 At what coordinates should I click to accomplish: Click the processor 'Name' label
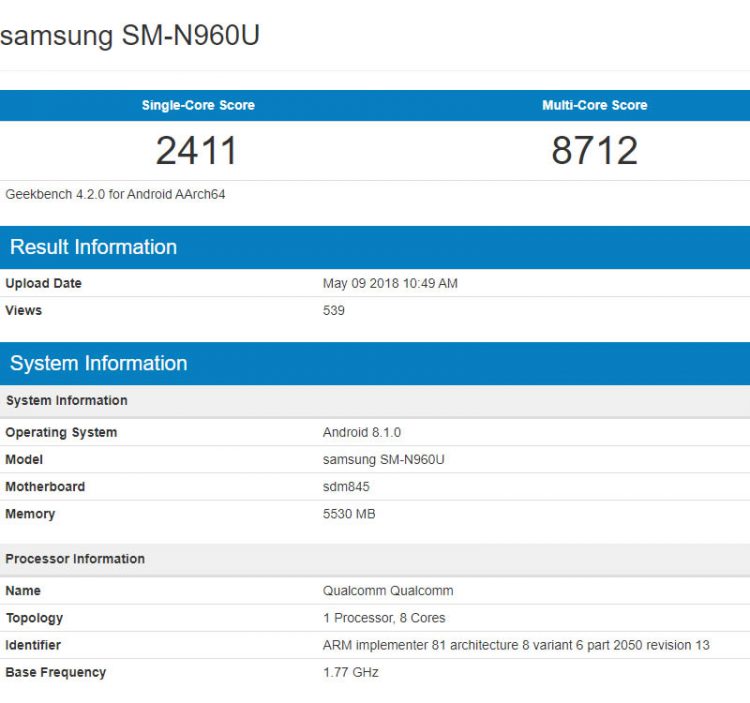point(23,591)
